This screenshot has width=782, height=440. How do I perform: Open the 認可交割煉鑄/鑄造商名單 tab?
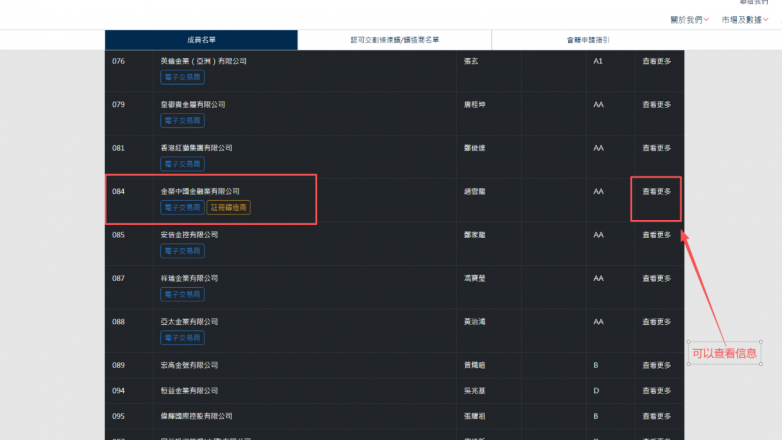[x=394, y=40]
